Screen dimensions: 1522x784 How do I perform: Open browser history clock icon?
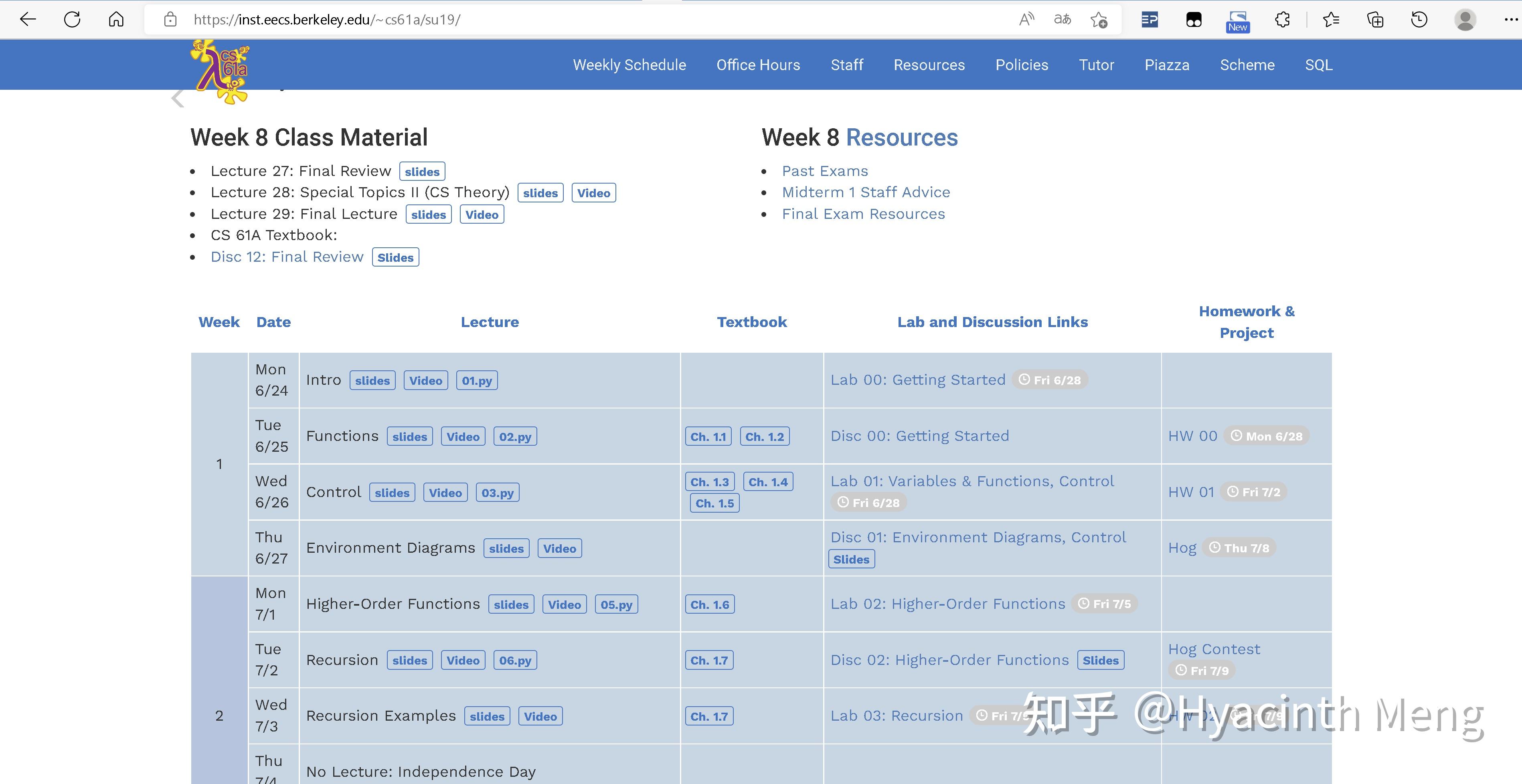point(1419,20)
